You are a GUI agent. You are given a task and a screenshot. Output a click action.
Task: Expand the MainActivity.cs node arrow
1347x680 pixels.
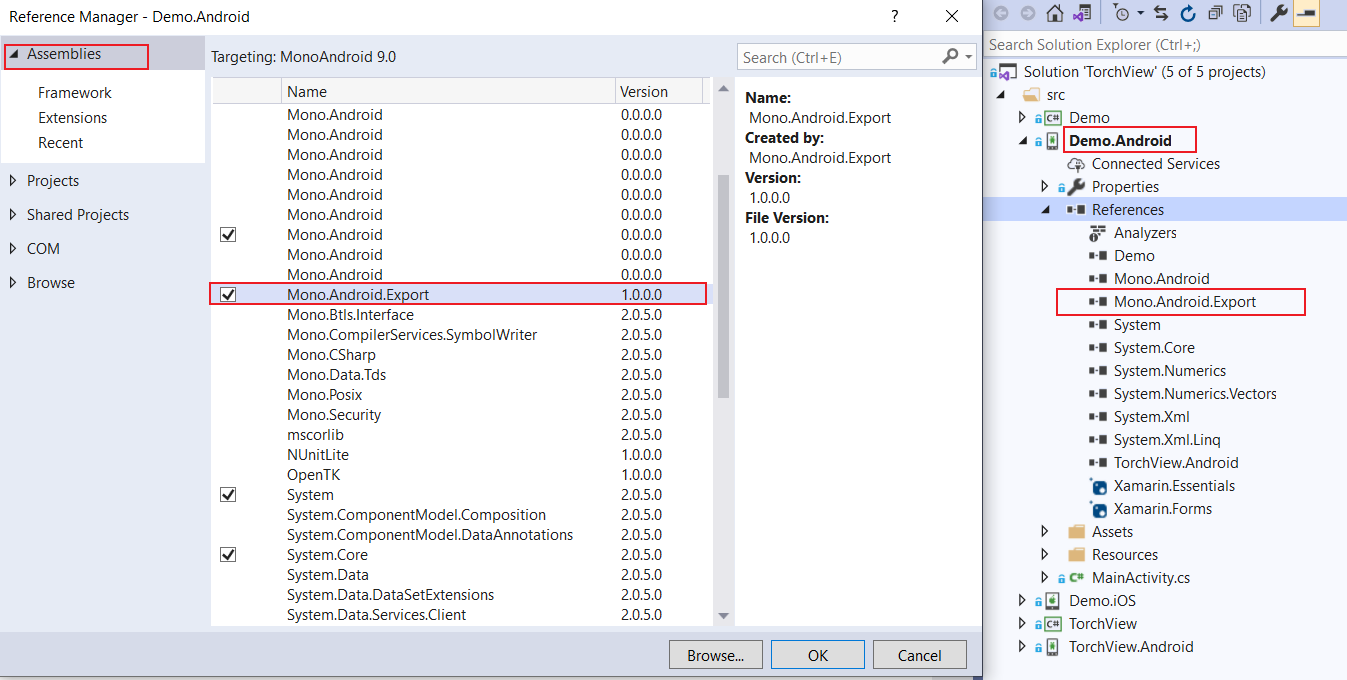(1045, 578)
